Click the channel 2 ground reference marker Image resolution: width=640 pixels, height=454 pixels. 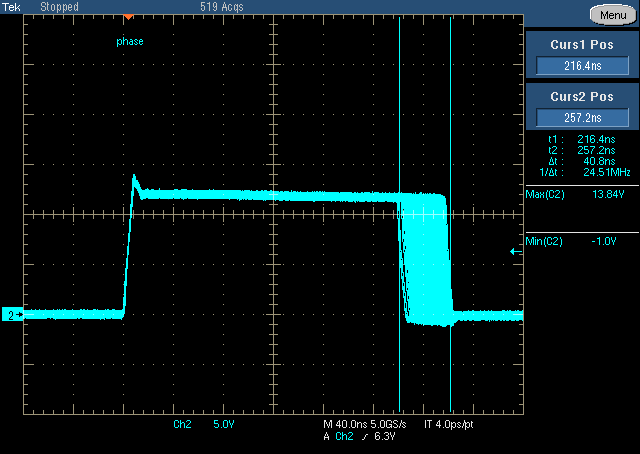pos(13,315)
